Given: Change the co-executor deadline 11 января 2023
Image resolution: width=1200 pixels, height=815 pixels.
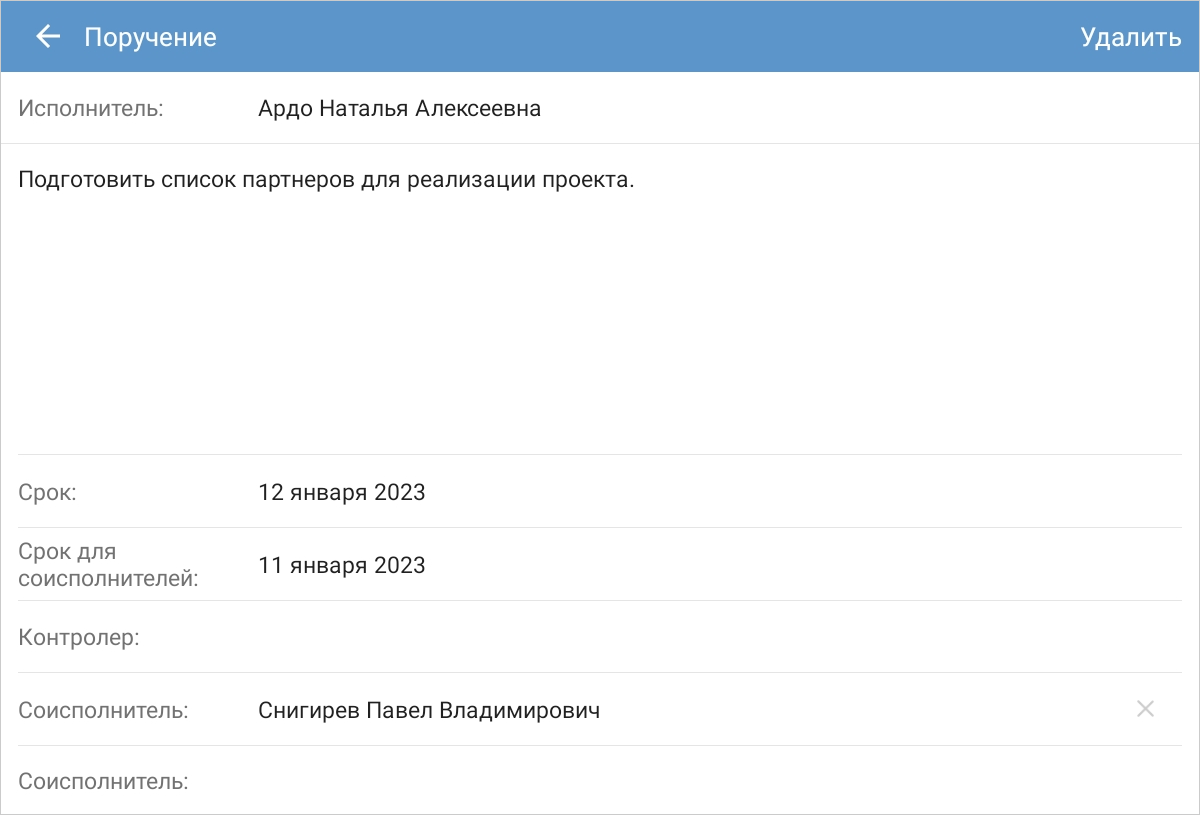Looking at the screenshot, I should tap(341, 565).
